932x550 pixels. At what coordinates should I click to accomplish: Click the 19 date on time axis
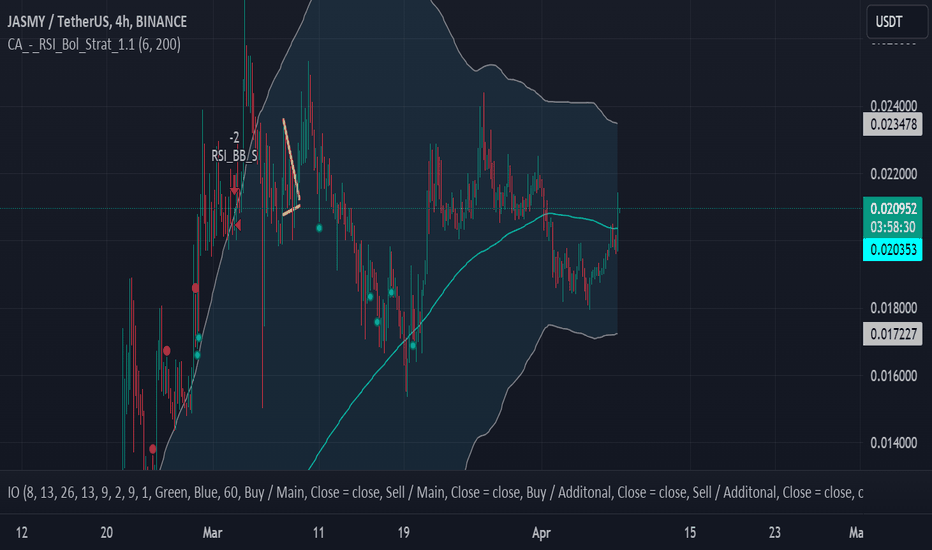coord(404,533)
